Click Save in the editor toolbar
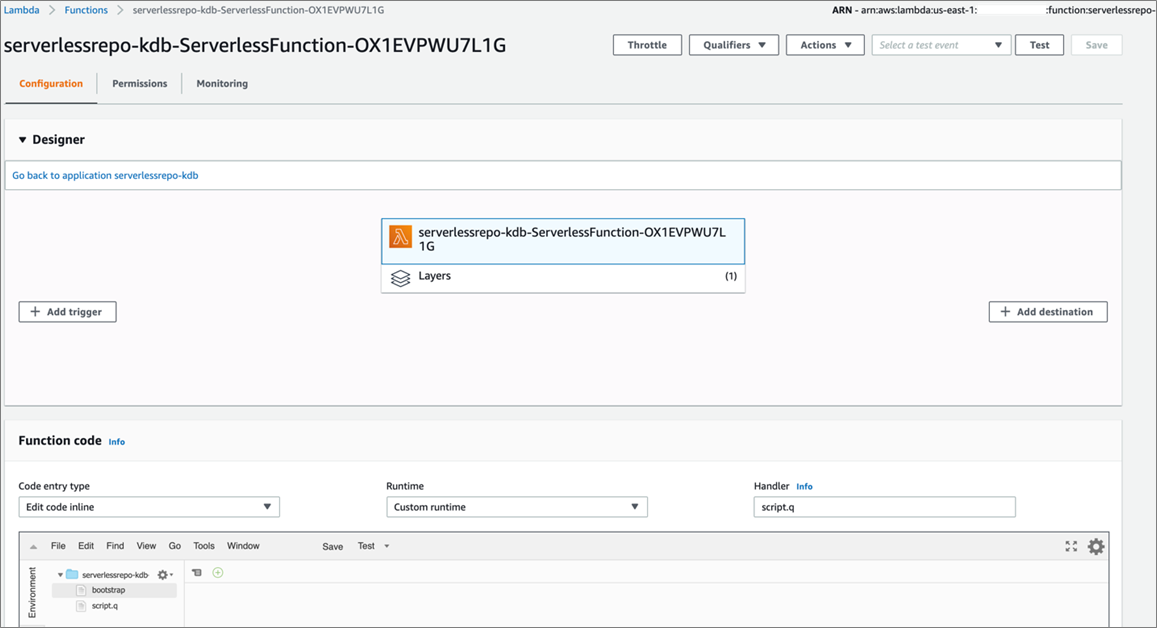Image resolution: width=1157 pixels, height=628 pixels. 333,547
